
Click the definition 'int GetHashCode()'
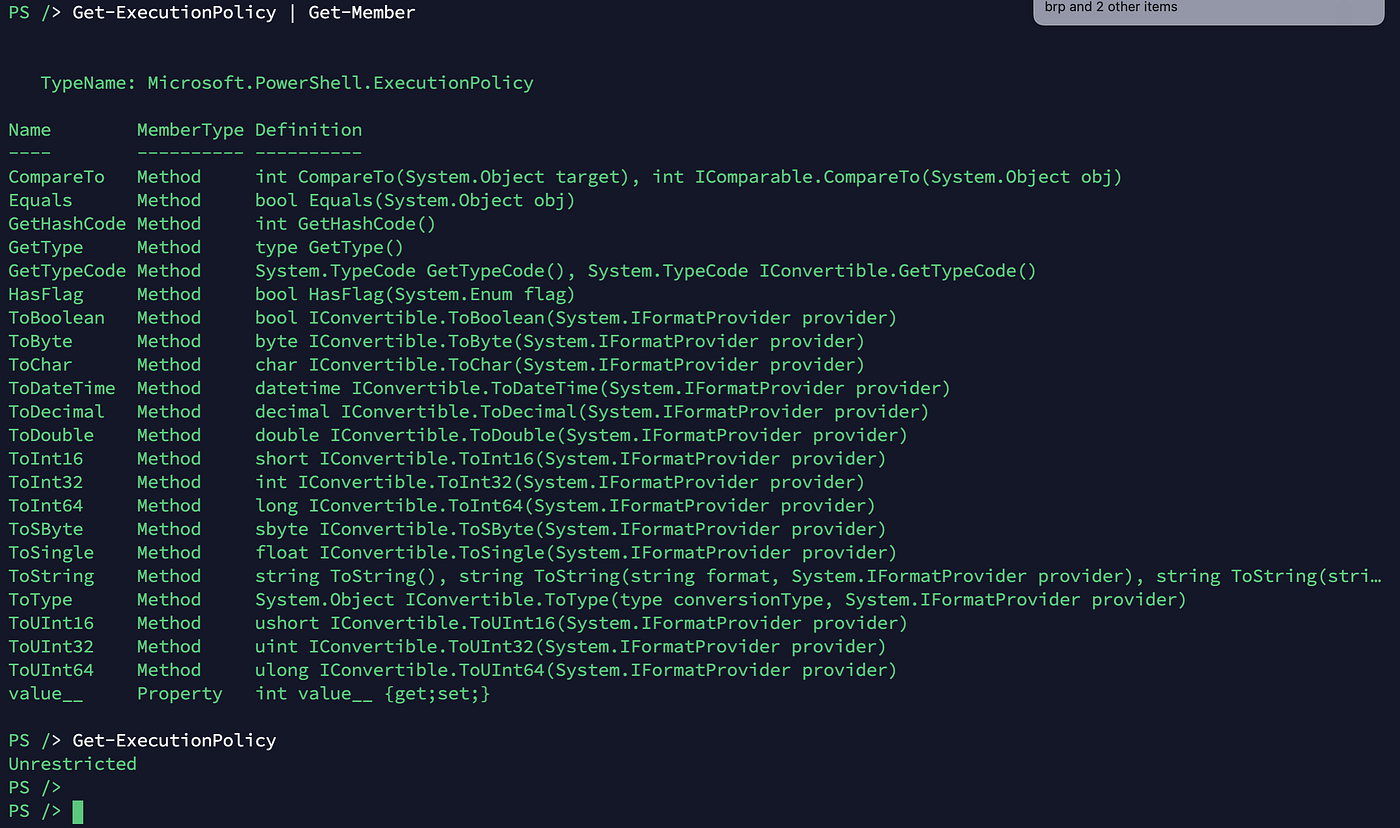[x=346, y=224]
